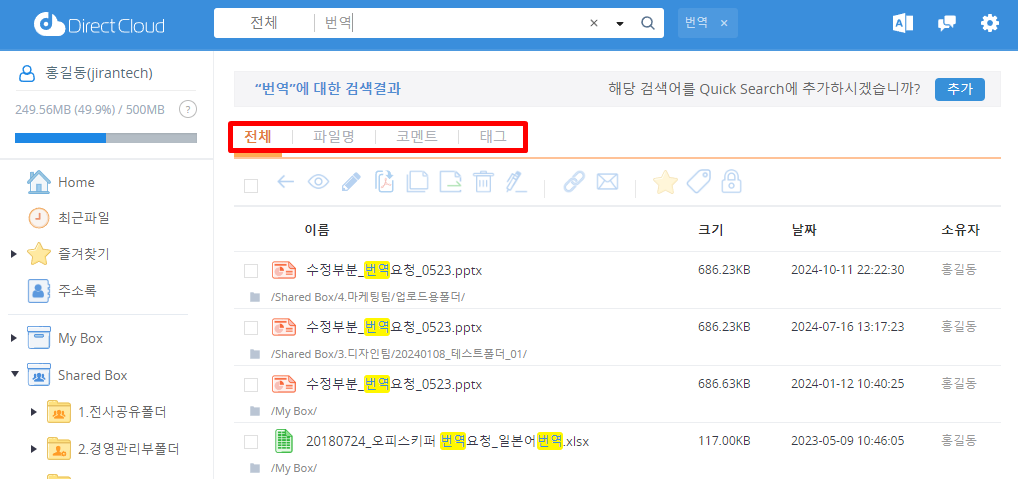Click the 추가 Quick Search button
1018x479 pixels.
[960, 90]
